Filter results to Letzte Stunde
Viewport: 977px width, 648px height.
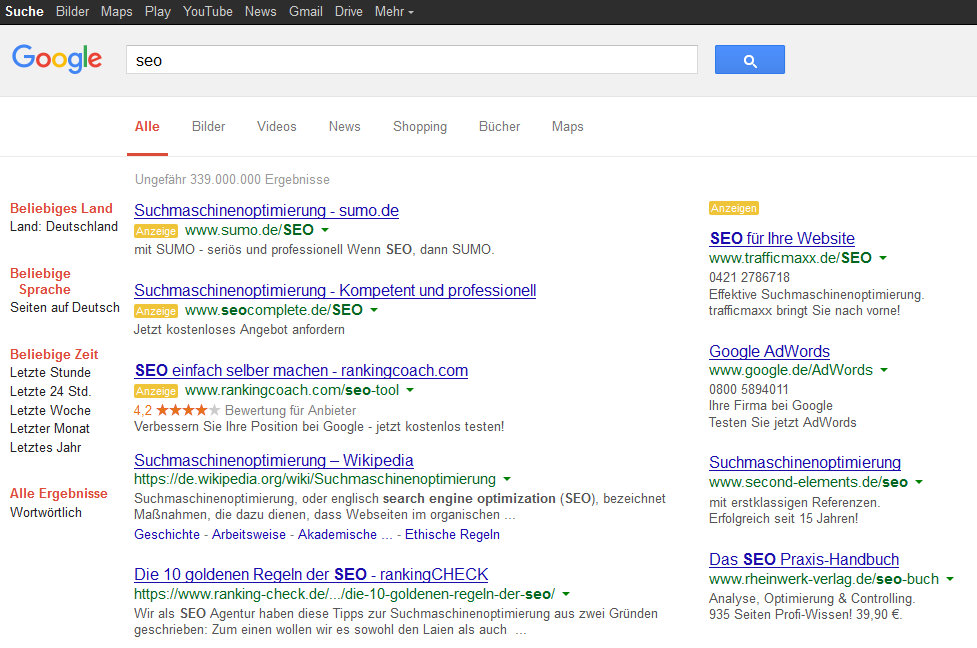coord(50,373)
